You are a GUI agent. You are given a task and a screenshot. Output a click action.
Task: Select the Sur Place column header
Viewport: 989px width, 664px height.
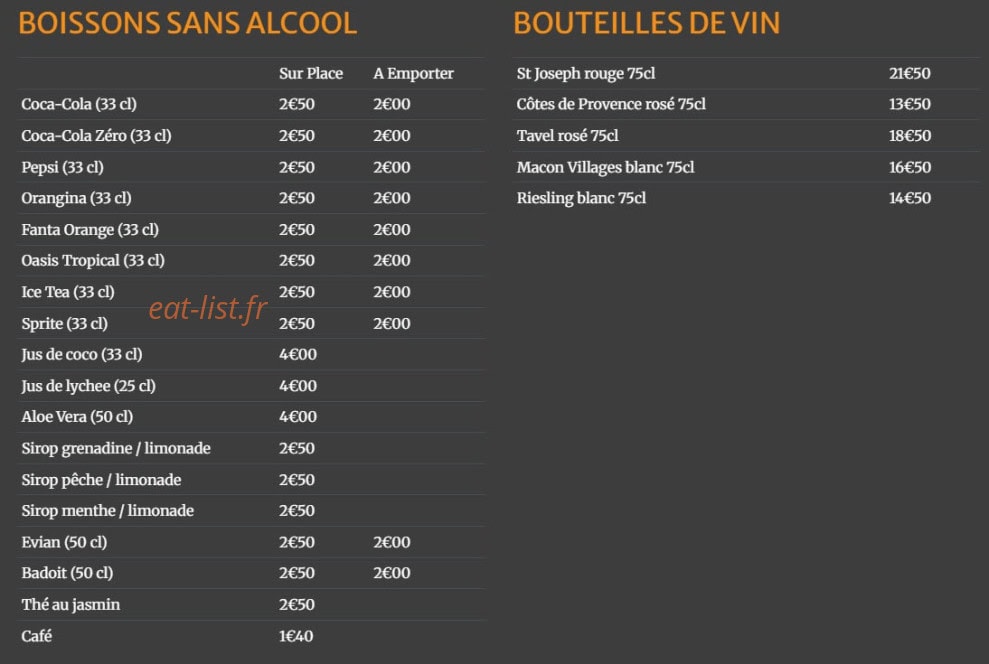click(x=311, y=73)
